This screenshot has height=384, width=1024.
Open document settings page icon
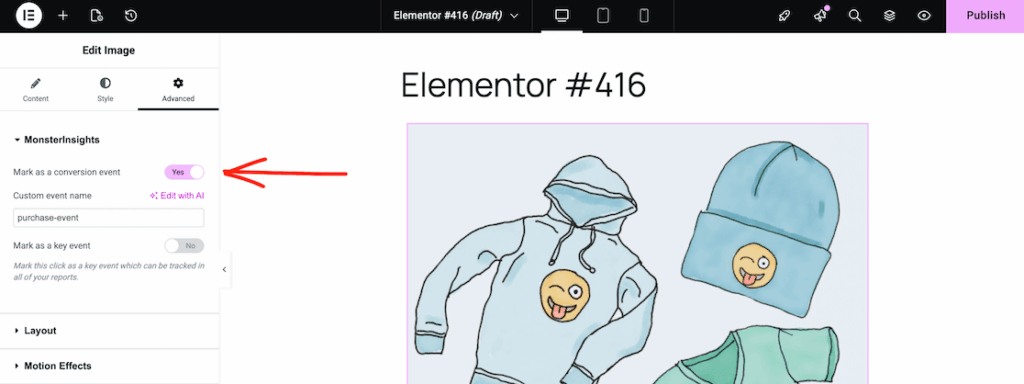point(97,16)
